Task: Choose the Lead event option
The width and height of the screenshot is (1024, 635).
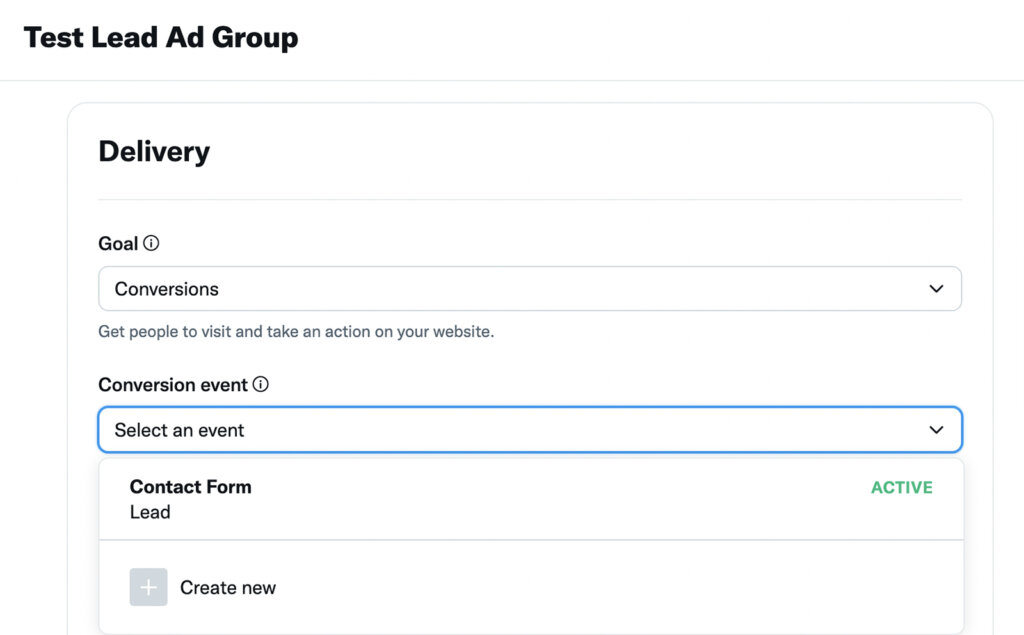Action: point(150,512)
